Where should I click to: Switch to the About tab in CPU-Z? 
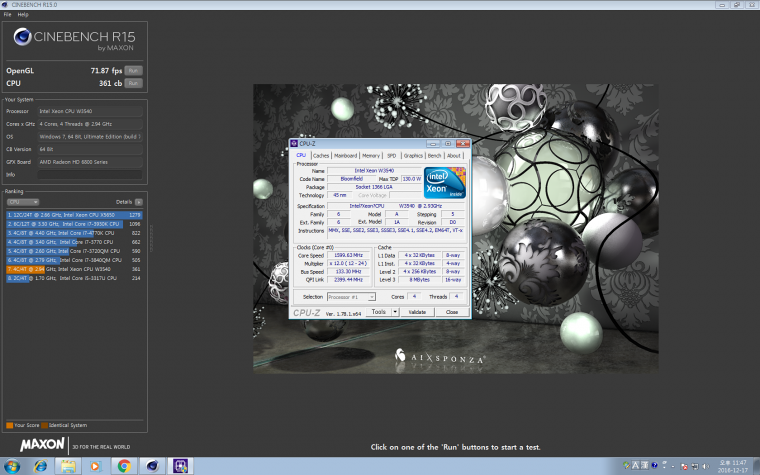pos(454,156)
